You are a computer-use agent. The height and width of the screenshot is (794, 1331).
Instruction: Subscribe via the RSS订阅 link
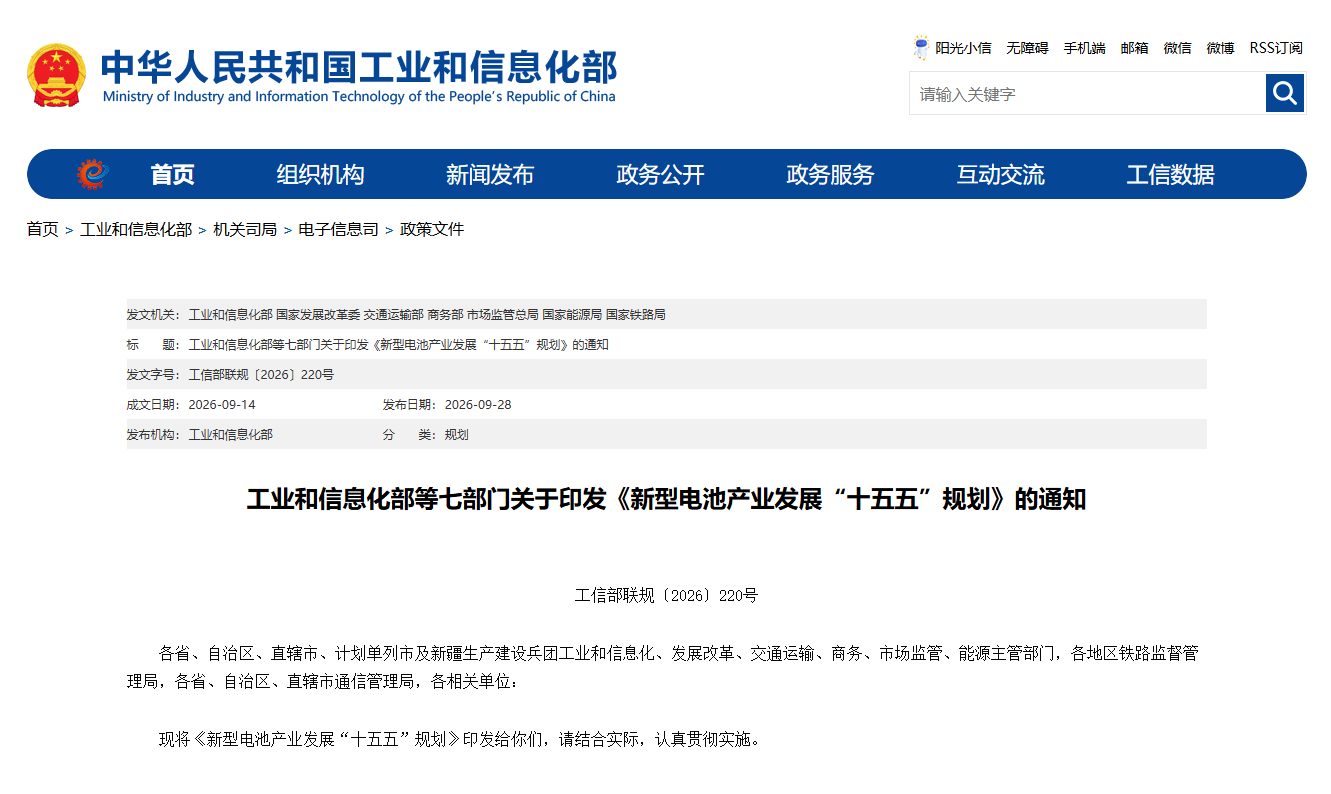1276,48
